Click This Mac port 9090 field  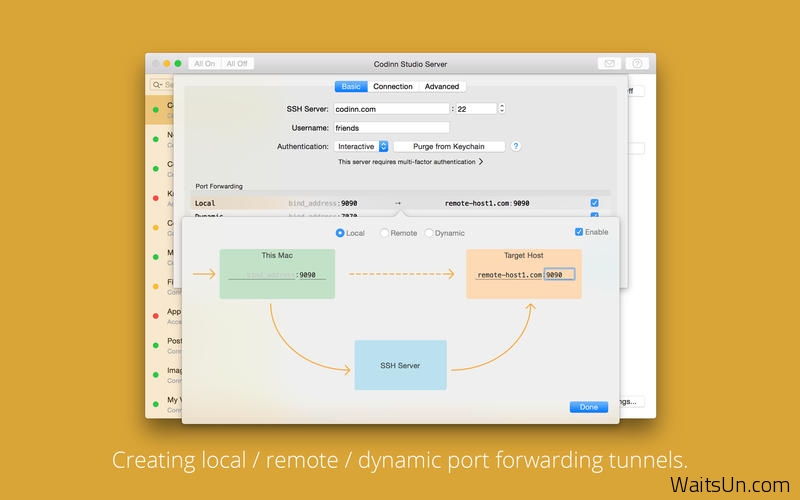(312, 274)
